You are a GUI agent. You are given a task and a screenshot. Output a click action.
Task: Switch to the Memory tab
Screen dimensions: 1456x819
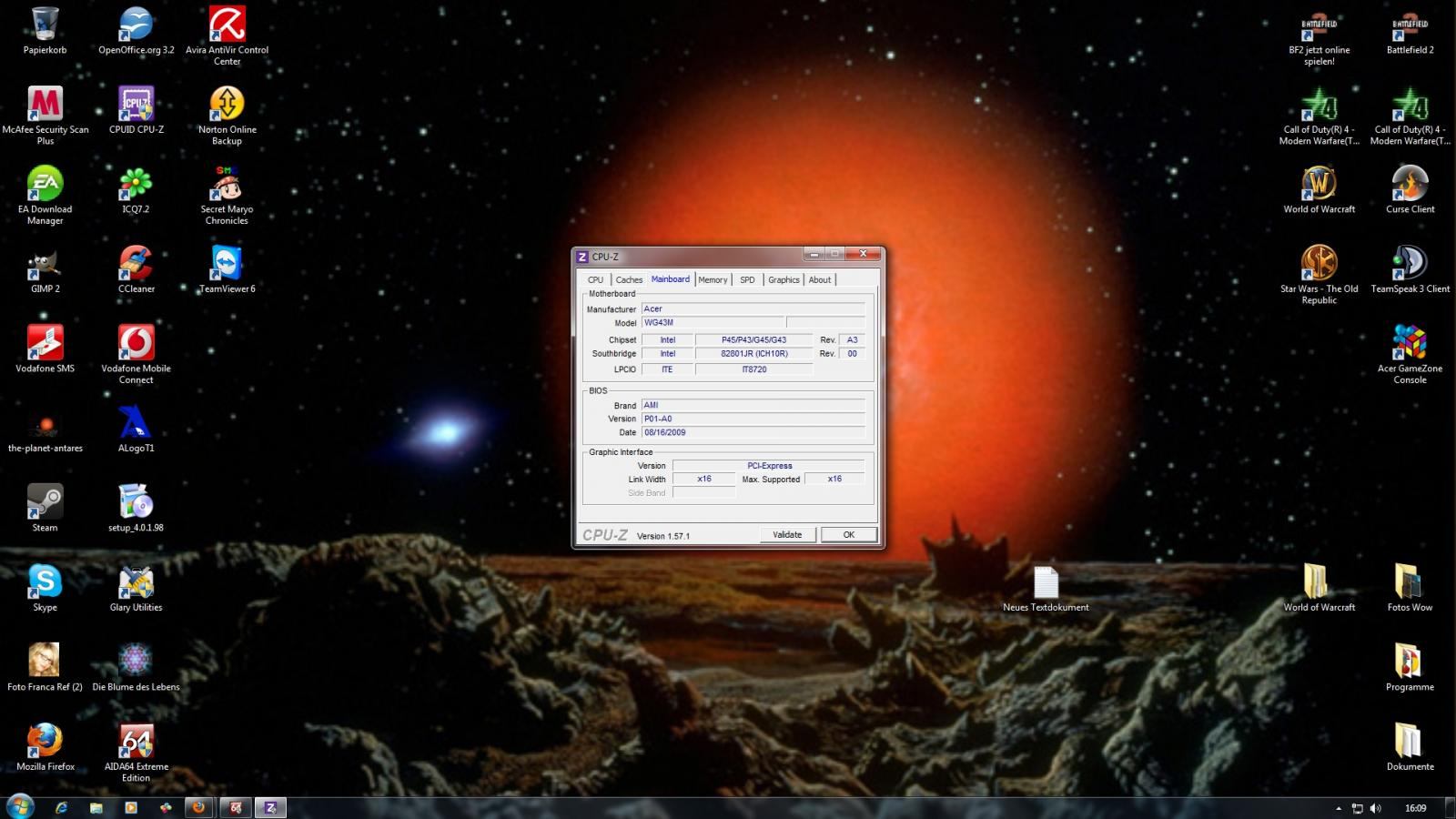[x=713, y=280]
